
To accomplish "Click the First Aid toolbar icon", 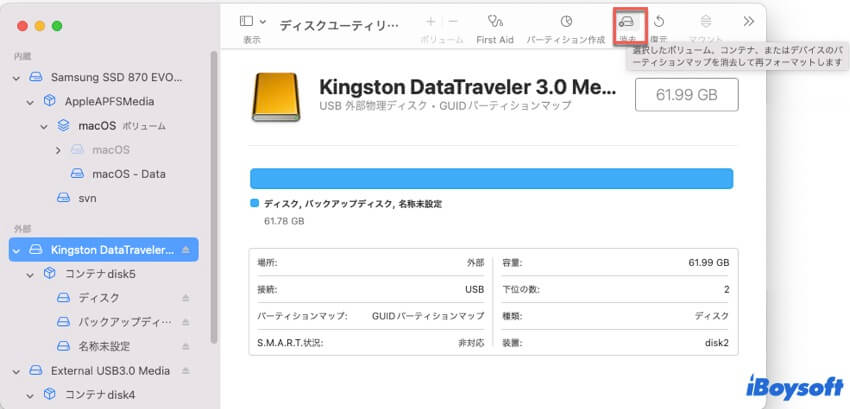I will pos(495,21).
